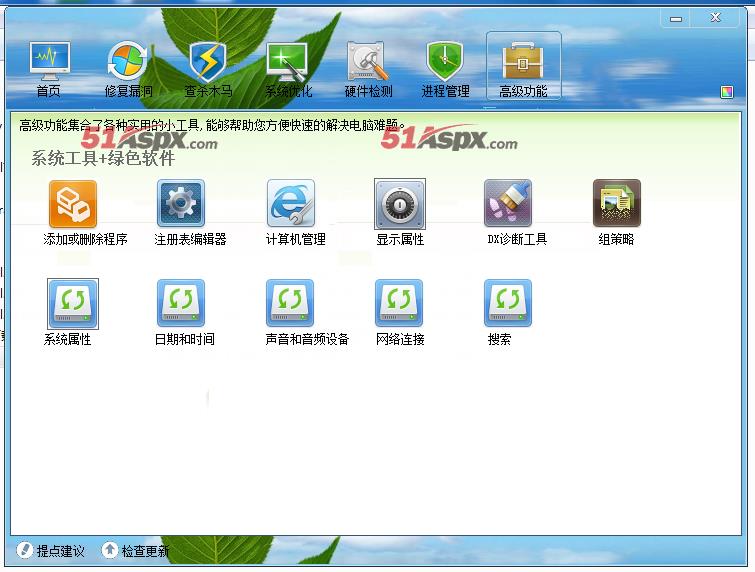The image size is (755, 572).
Task: Open the 进程管理 process management tab
Action: [445, 68]
